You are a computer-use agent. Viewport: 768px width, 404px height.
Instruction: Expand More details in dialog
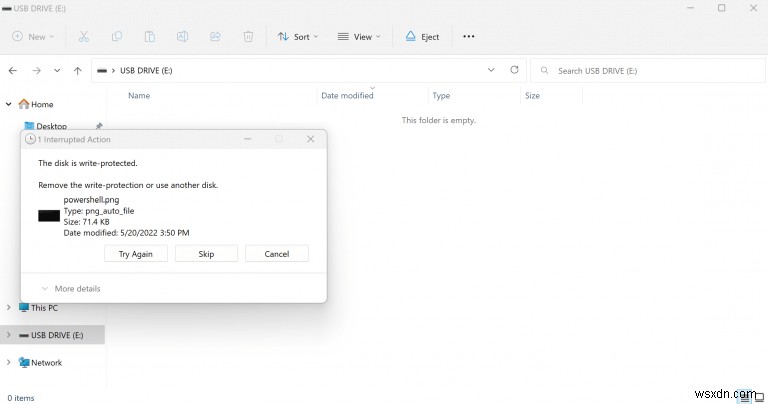(x=71, y=288)
